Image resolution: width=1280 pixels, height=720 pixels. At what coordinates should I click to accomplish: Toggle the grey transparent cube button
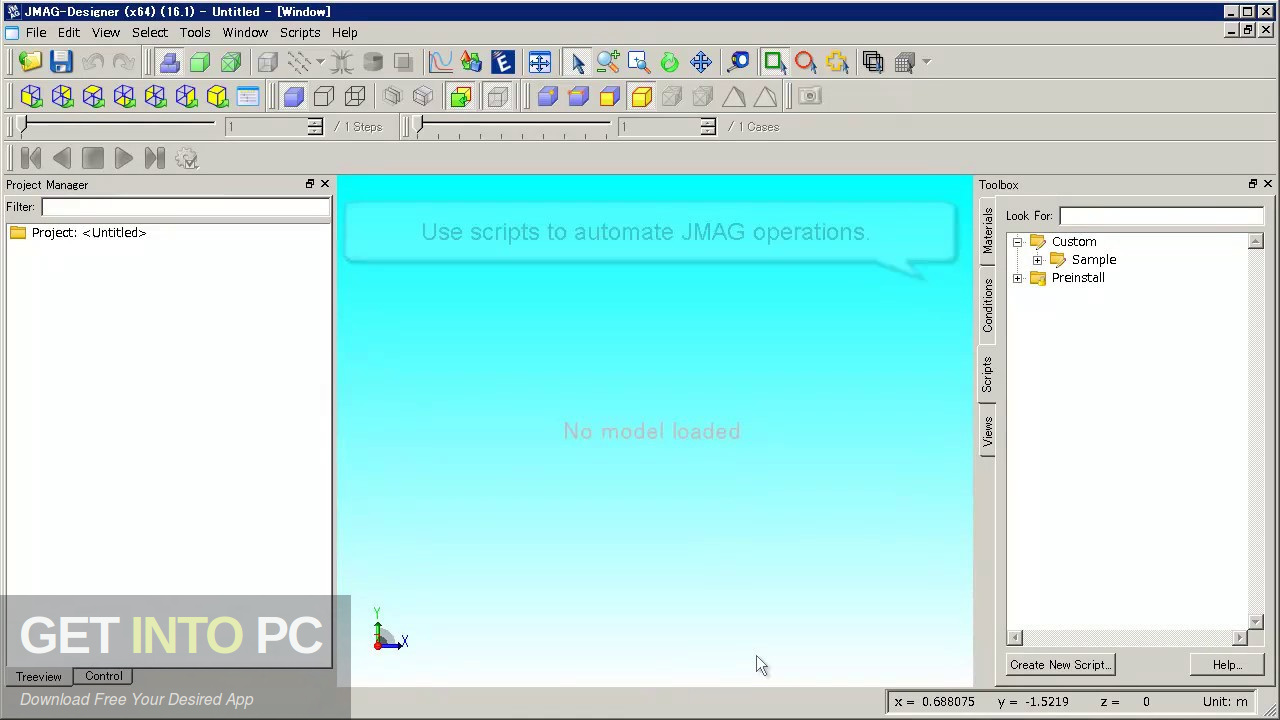point(497,96)
